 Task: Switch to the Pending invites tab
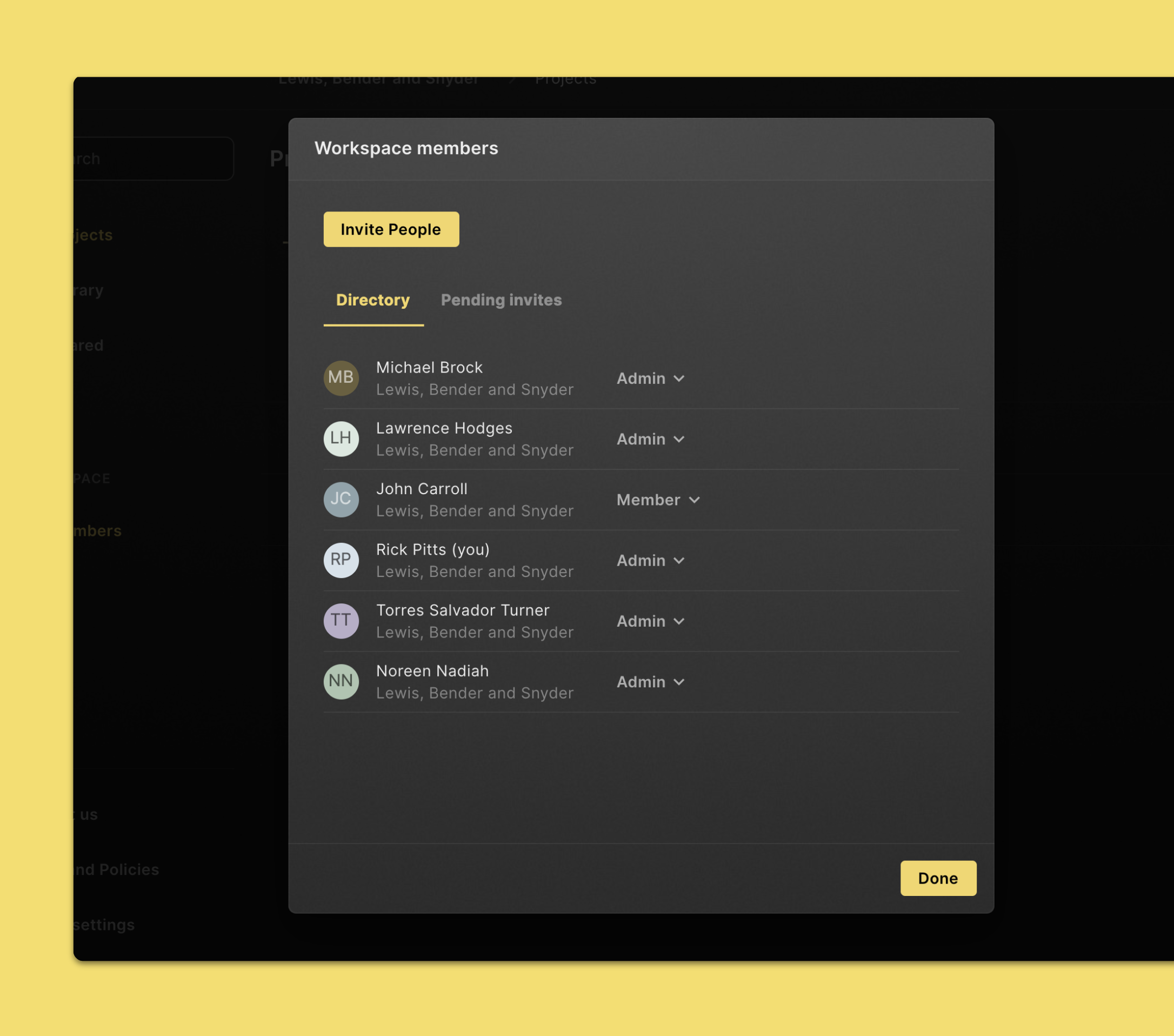tap(501, 301)
